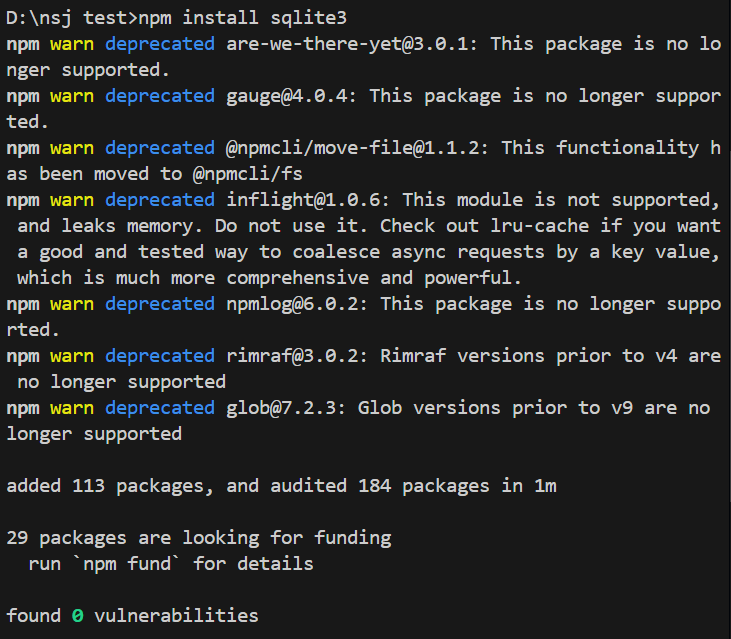Select the rimraf@3.0.2 package name
731x639 pixels.
pos(297,356)
